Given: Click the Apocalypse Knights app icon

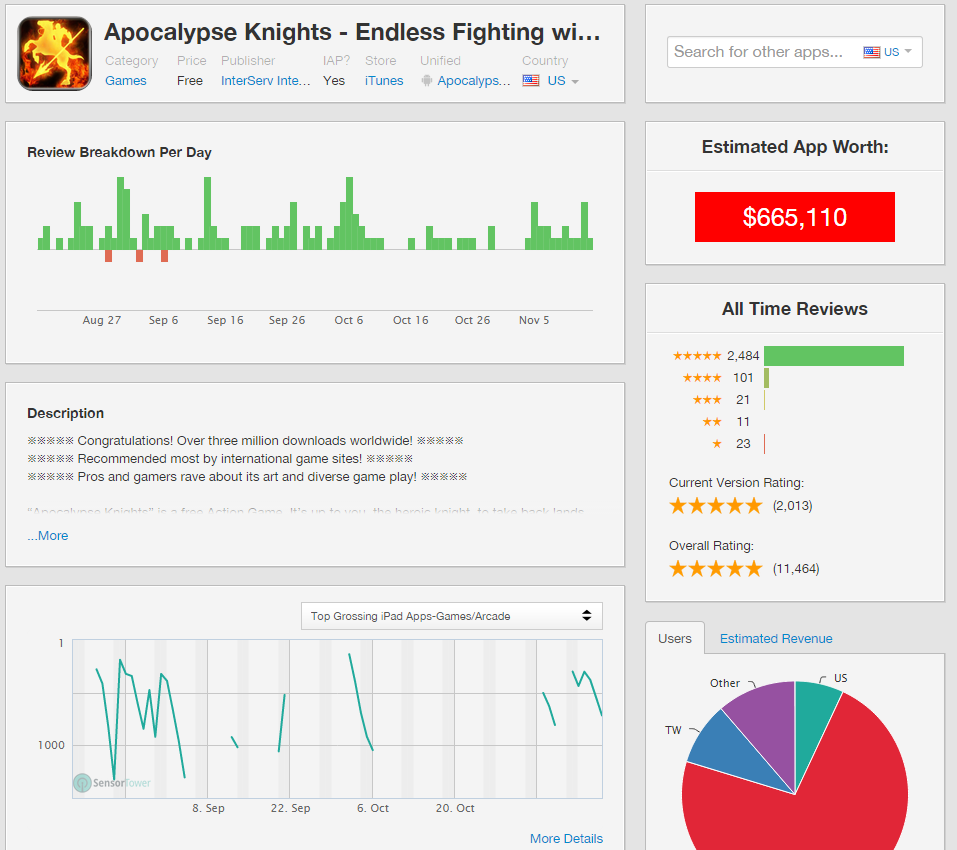Looking at the screenshot, I should tap(55, 54).
